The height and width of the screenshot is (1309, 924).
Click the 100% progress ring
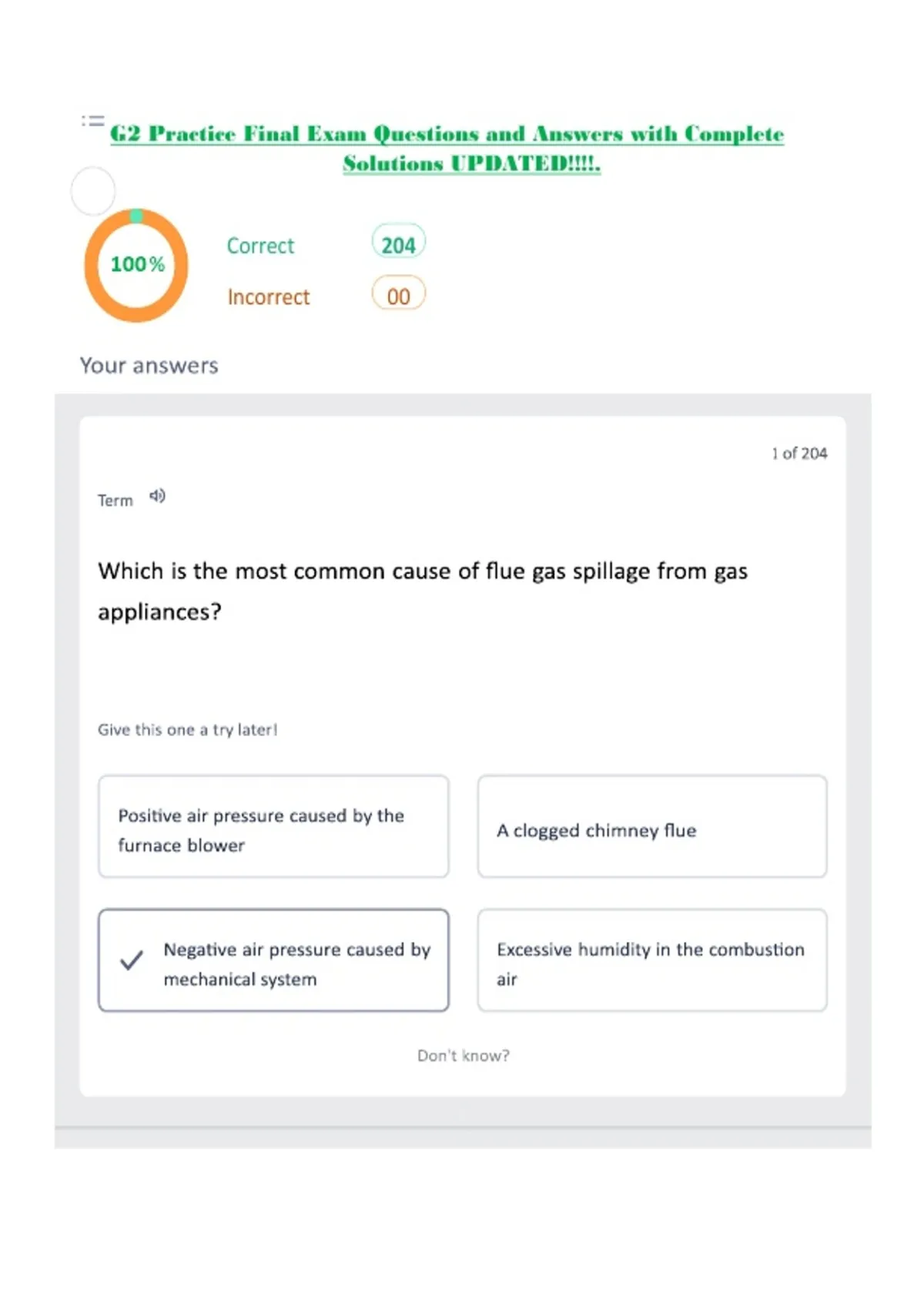136,265
